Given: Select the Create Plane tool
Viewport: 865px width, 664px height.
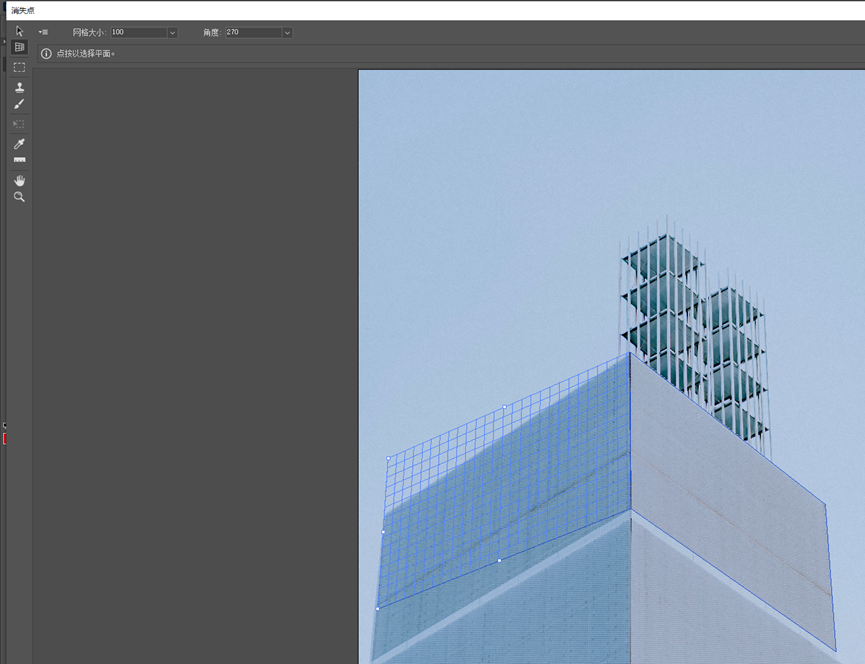Looking at the screenshot, I should pyautogui.click(x=19, y=47).
